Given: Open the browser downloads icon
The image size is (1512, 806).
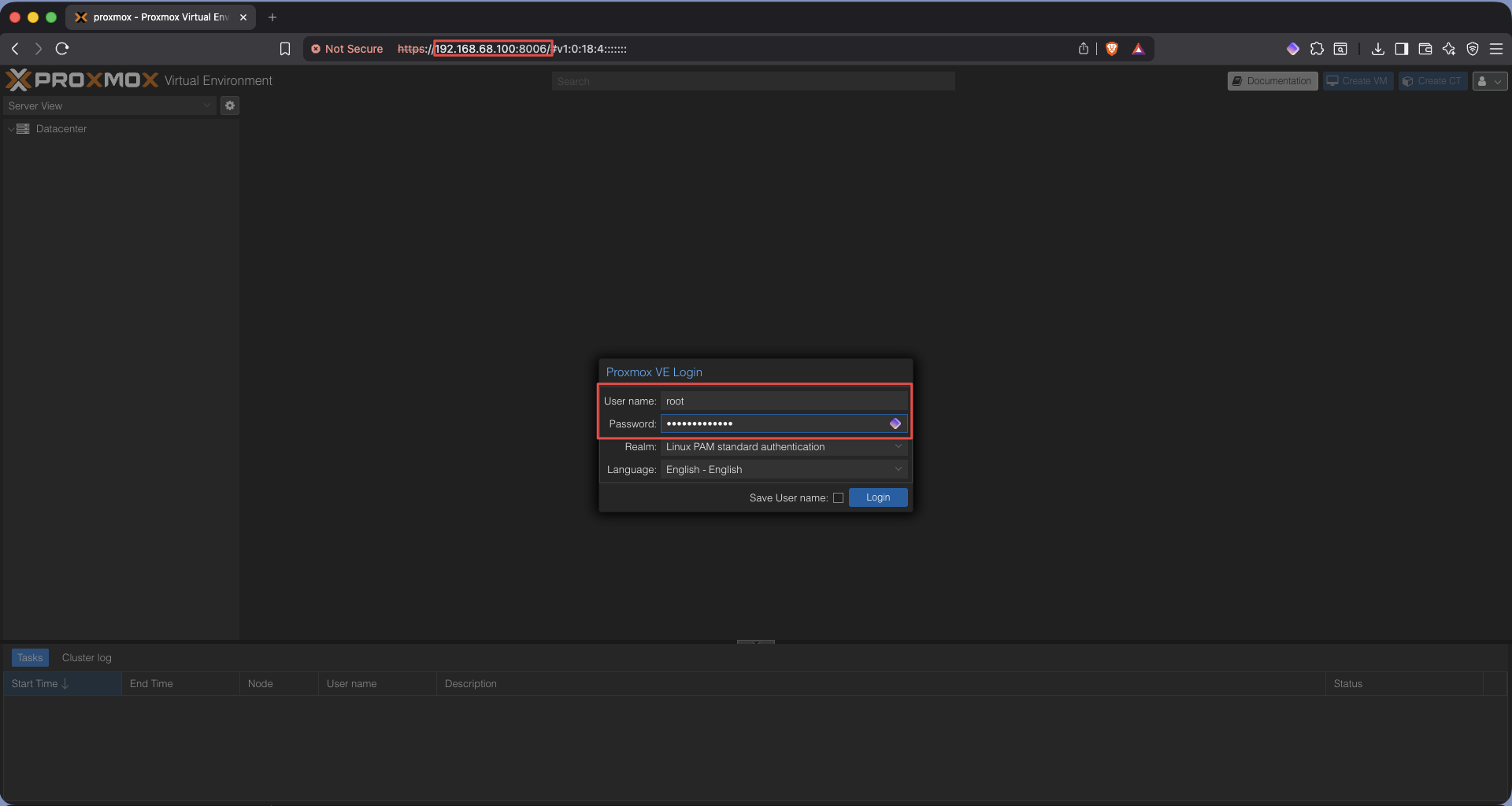Looking at the screenshot, I should 1377,49.
